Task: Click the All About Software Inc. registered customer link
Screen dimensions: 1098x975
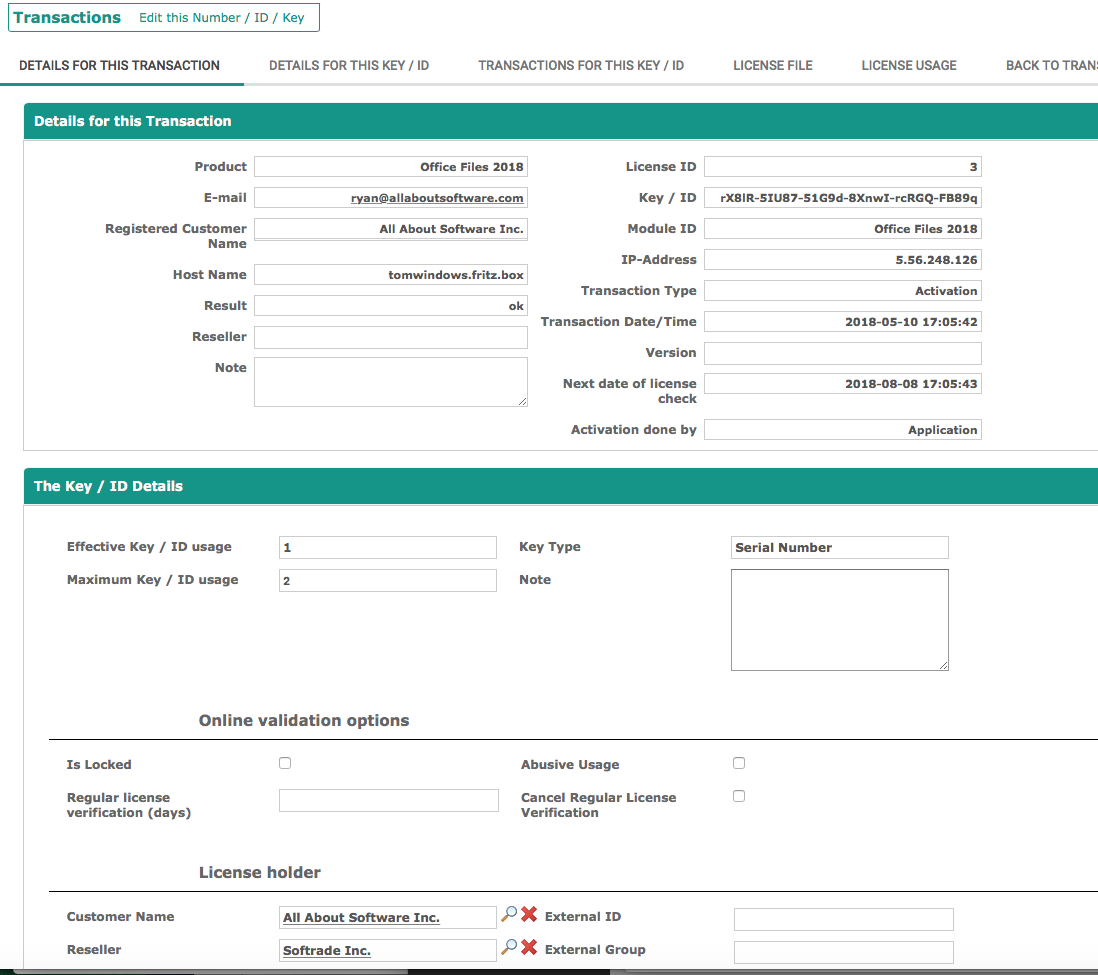Action: click(x=451, y=229)
